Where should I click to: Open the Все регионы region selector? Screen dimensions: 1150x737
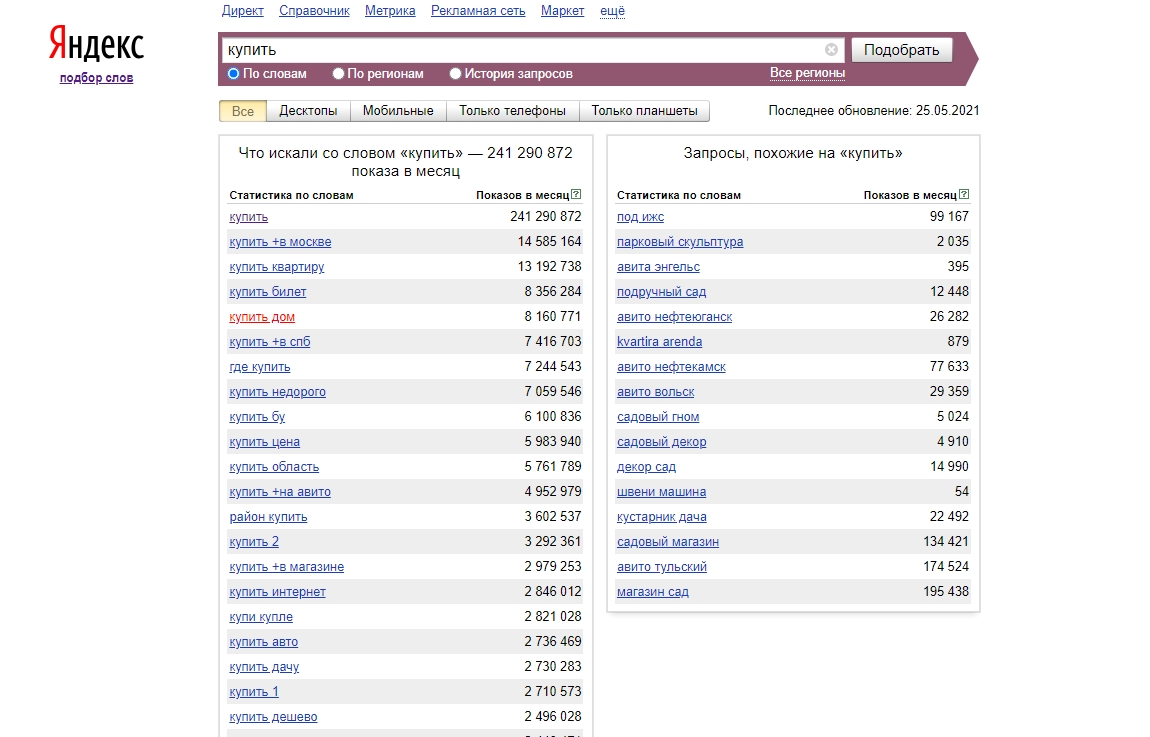pos(807,73)
